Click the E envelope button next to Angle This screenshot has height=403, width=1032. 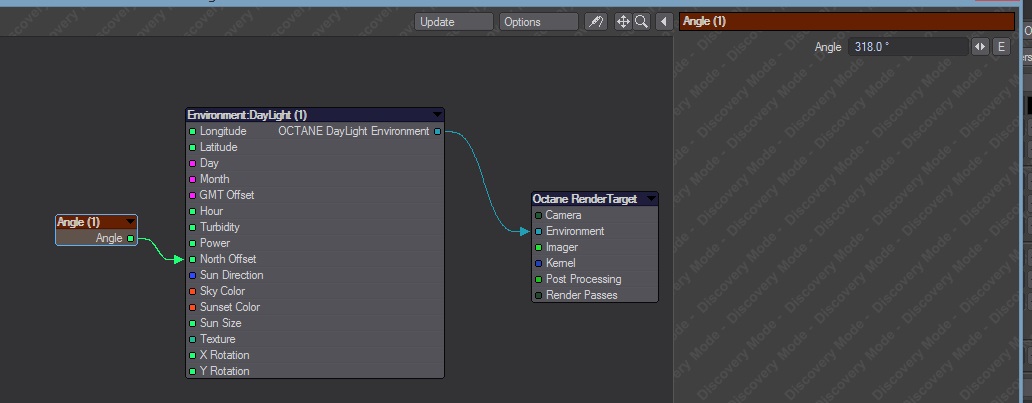(x=1001, y=47)
